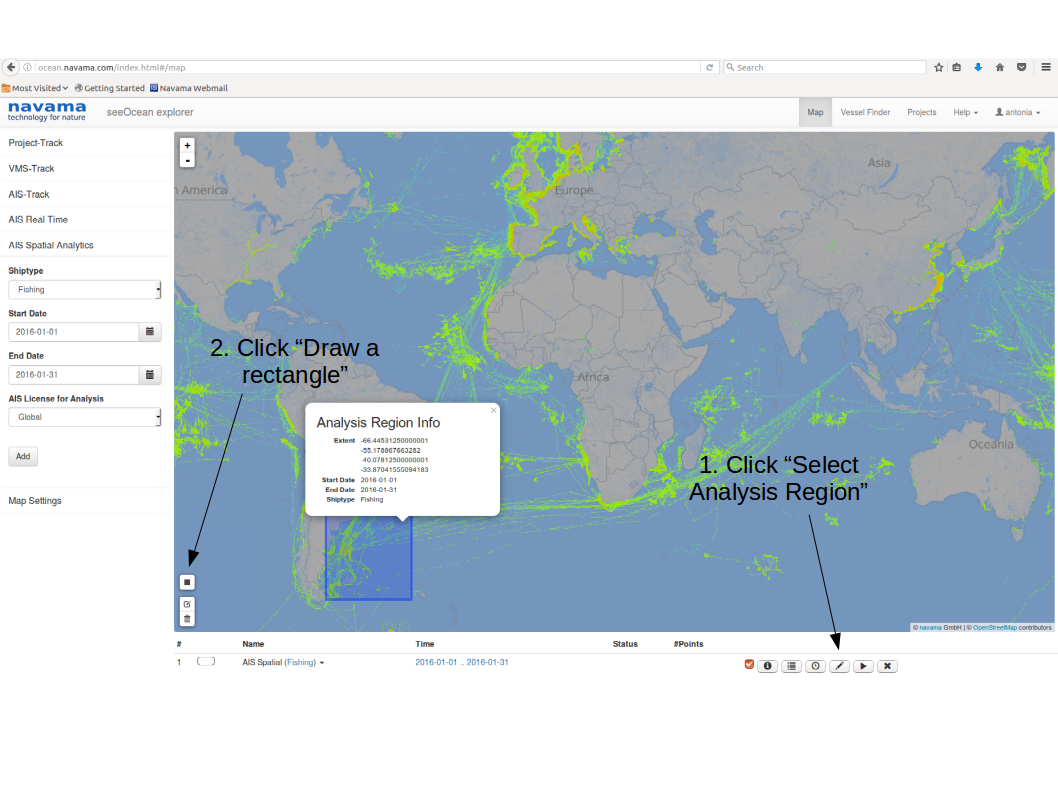
Task: Expand the AIS License for Analysis dropdown
Action: pos(84,417)
